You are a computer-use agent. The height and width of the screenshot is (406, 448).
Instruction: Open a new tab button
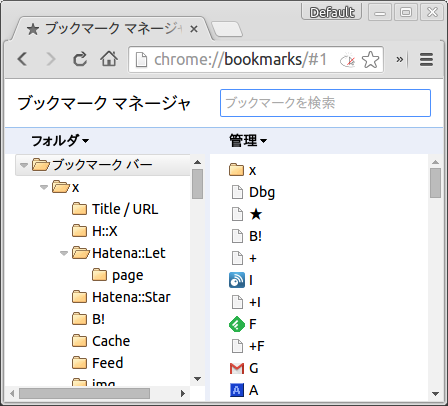227,29
